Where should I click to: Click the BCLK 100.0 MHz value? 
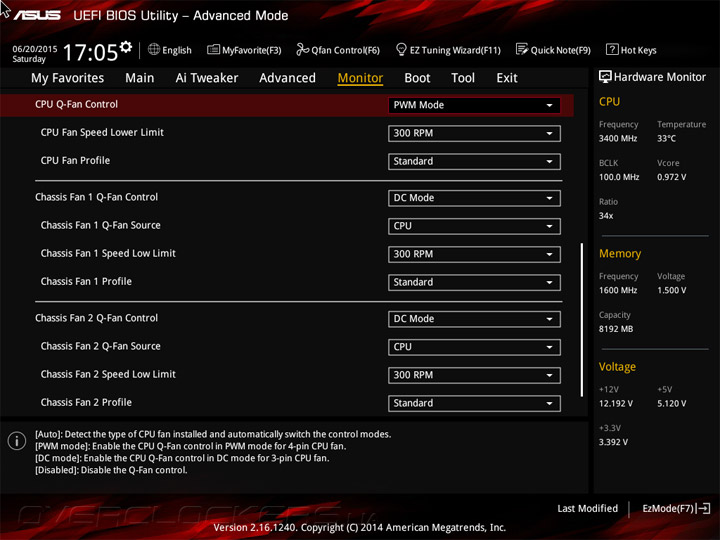tap(619, 177)
